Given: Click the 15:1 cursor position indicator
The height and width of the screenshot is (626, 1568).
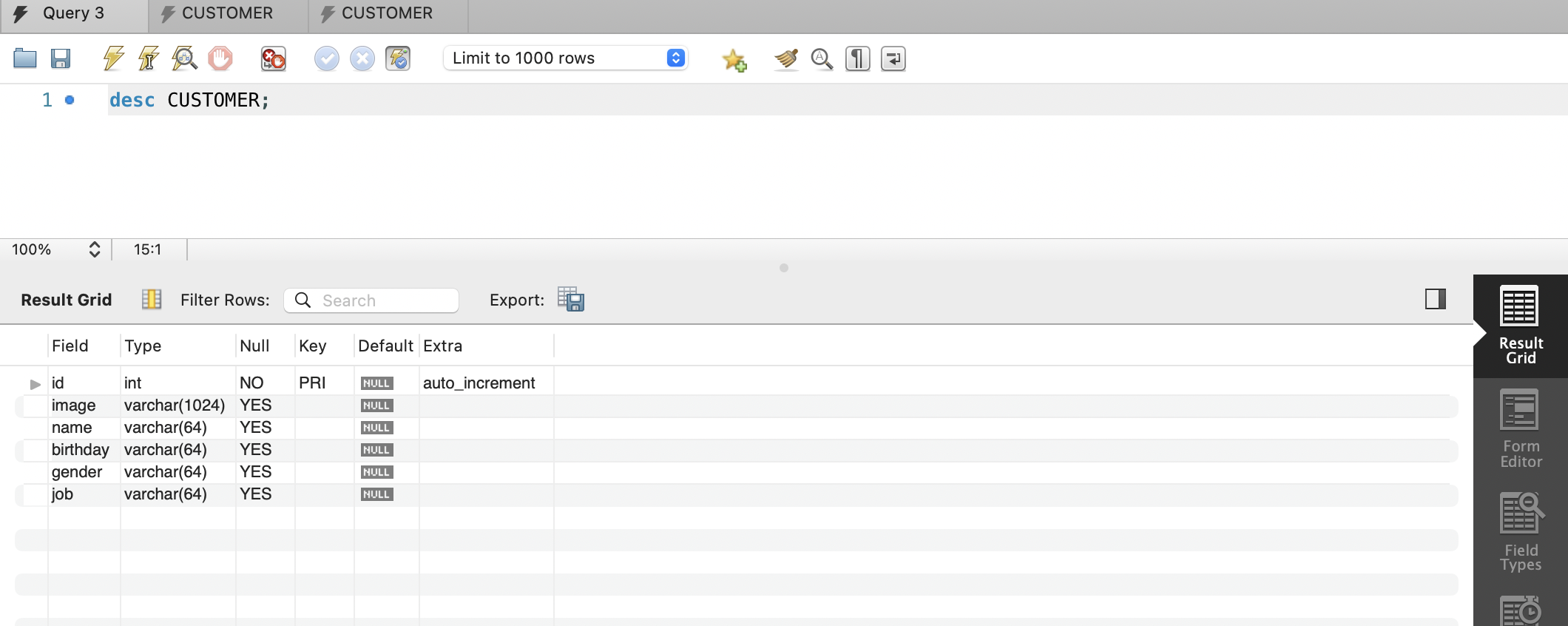Looking at the screenshot, I should [x=147, y=249].
